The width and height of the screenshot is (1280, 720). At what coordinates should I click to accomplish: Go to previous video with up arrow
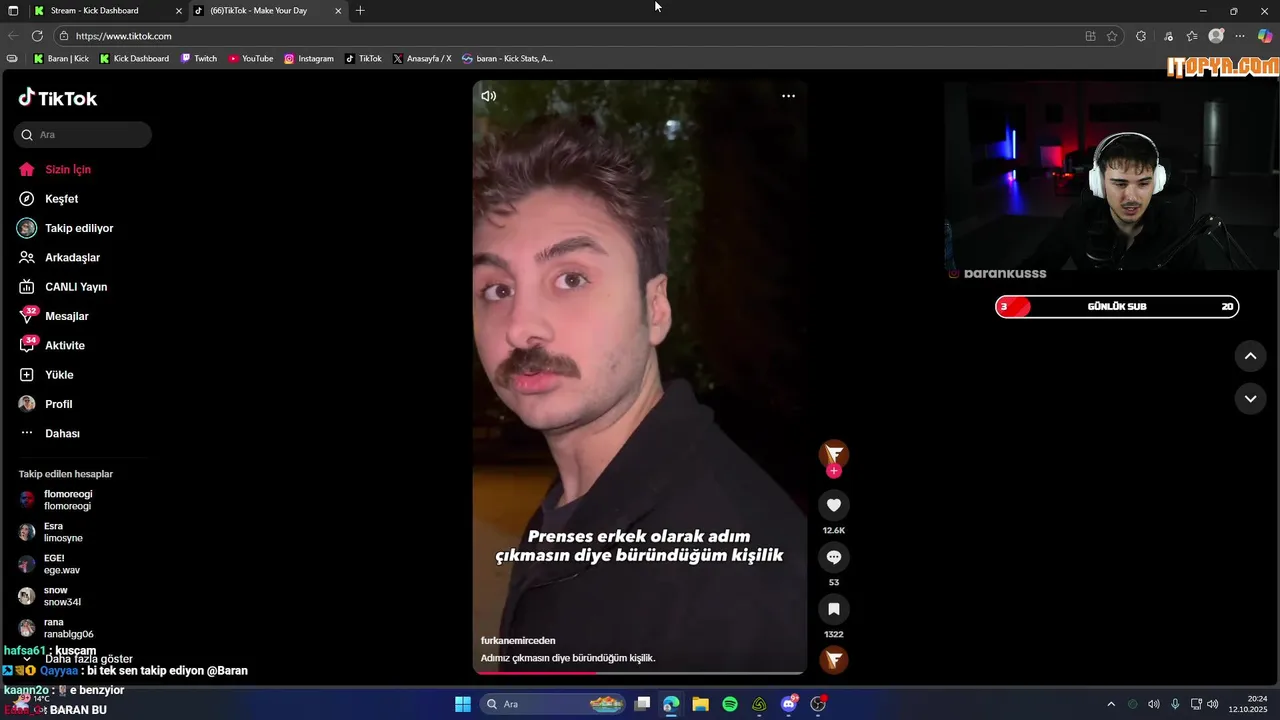pyautogui.click(x=1250, y=356)
